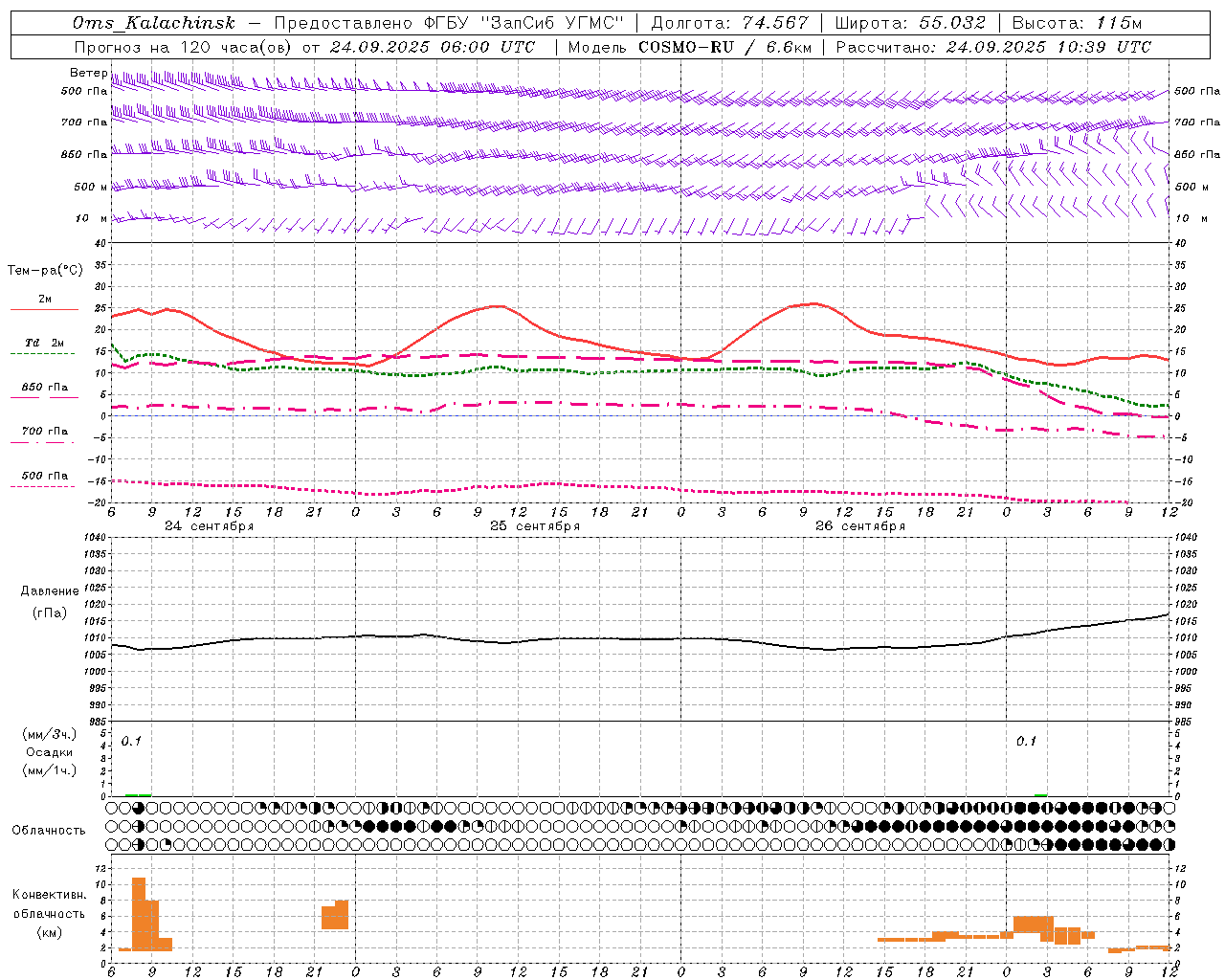Viewport: 1225px width, 980px height.
Task: Click the forecast start time "24.09.2025 06:00 UTC"
Action: click(x=433, y=47)
